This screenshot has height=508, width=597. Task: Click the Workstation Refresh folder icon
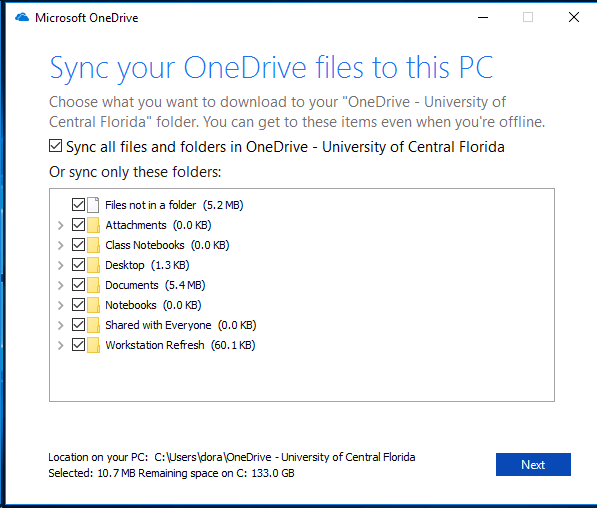(93, 345)
